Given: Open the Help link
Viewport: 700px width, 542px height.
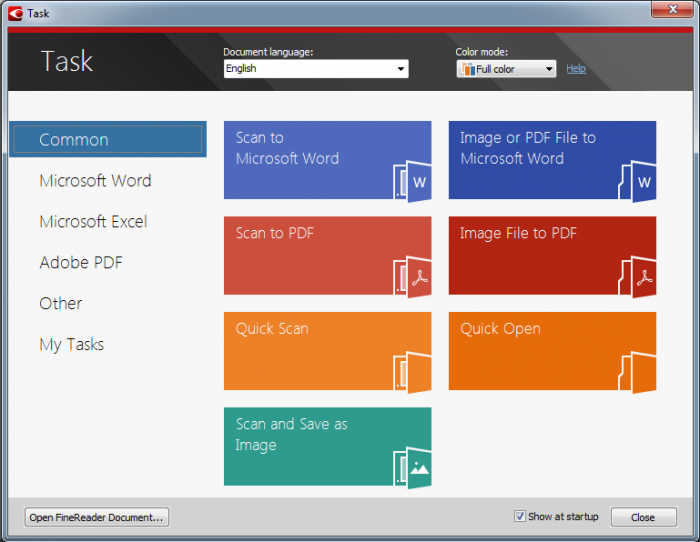Looking at the screenshot, I should 576,69.
